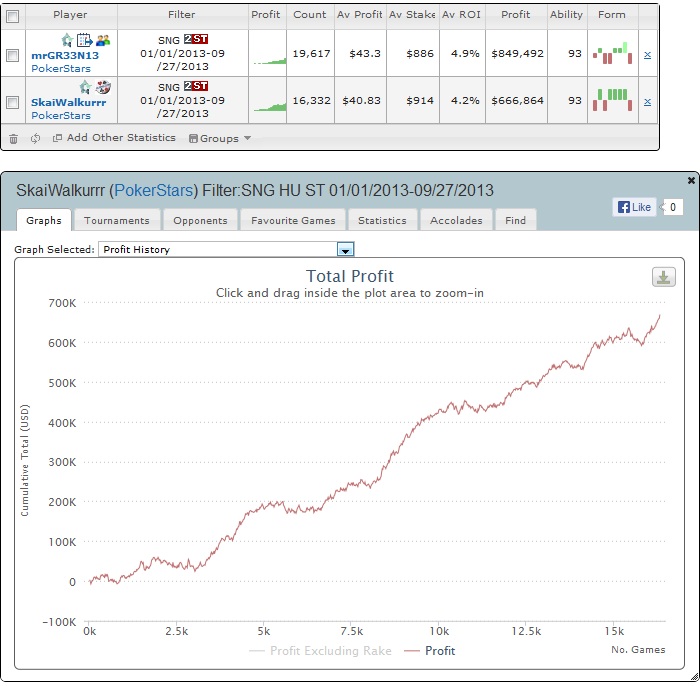Click PokerStars link under mrGR33N13
Image resolution: width=700 pixels, height=686 pixels.
[x=61, y=69]
